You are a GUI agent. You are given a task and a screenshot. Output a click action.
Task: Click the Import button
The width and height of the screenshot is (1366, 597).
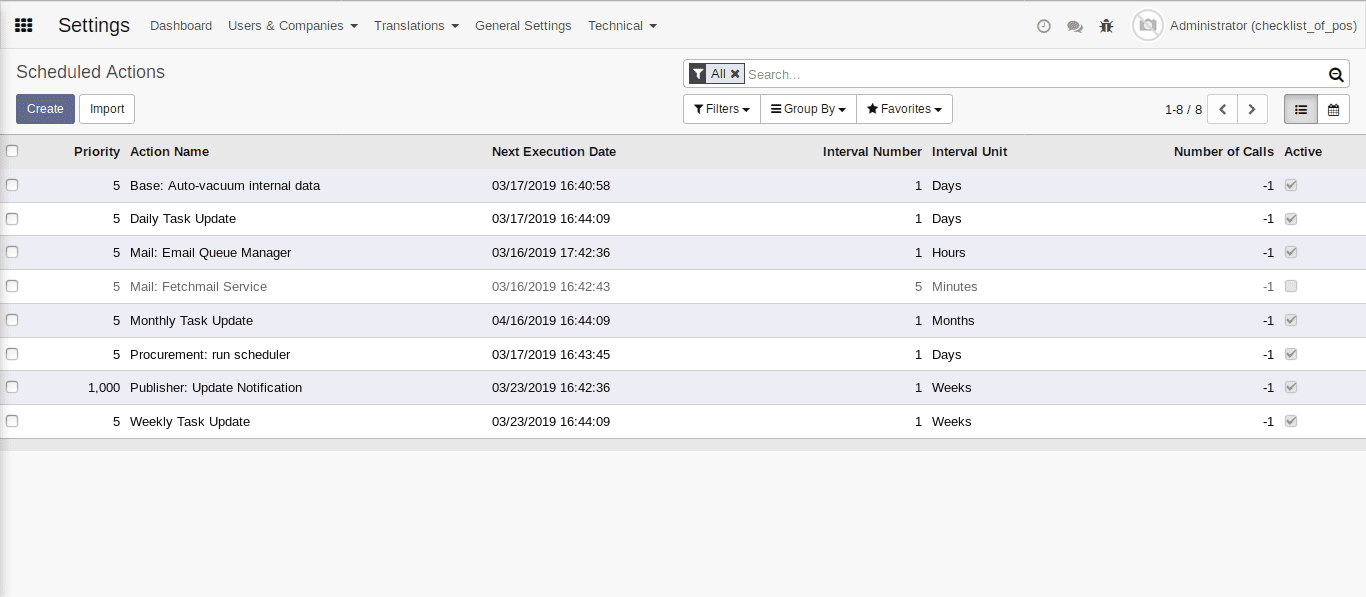click(x=106, y=109)
